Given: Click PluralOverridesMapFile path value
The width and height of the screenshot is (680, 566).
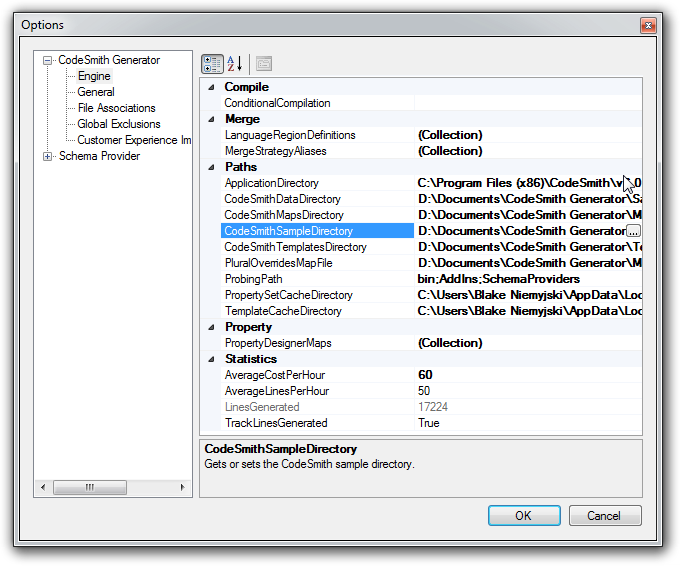Looking at the screenshot, I should (528, 263).
